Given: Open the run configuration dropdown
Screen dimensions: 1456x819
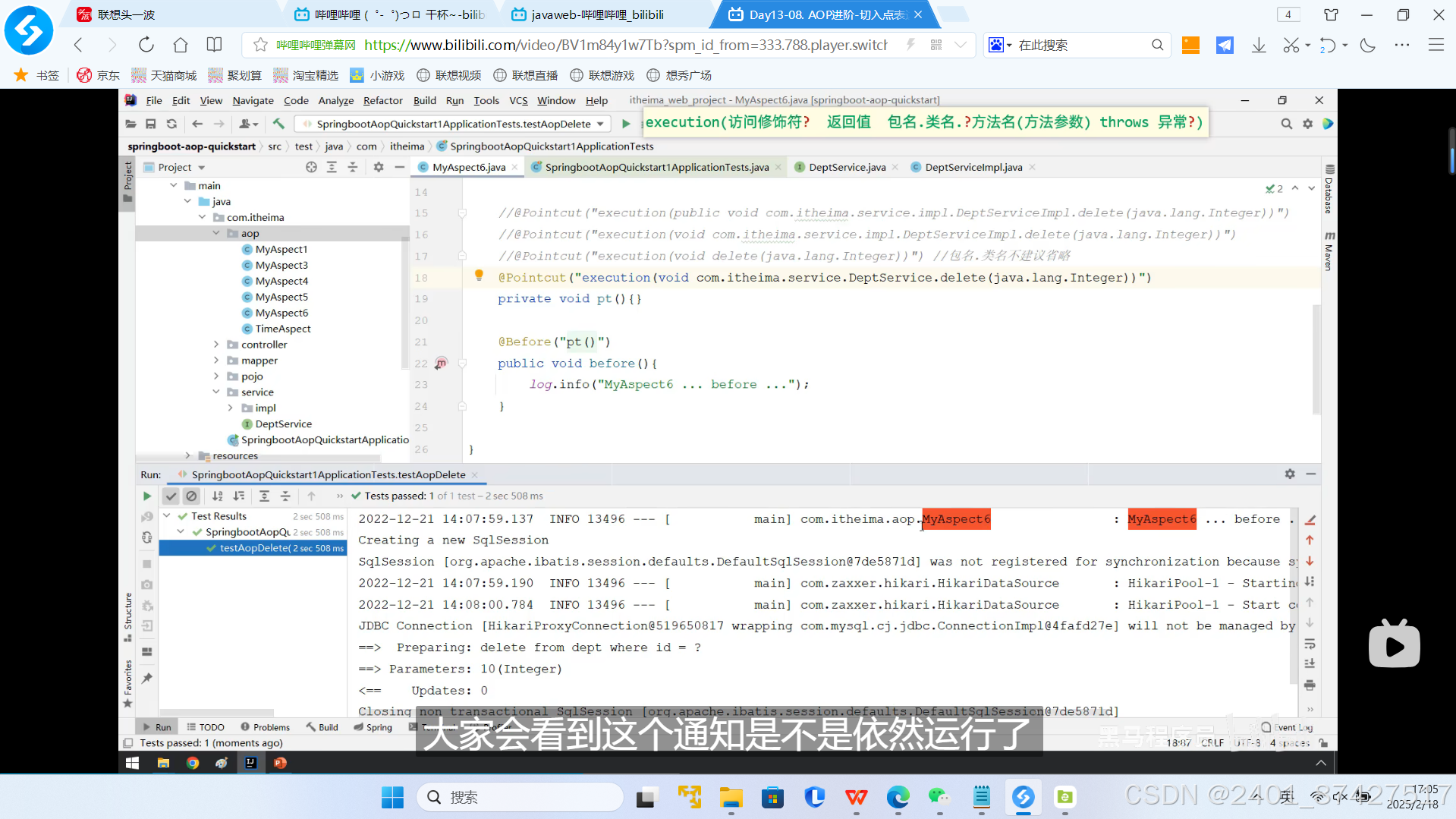Looking at the screenshot, I should pyautogui.click(x=453, y=124).
